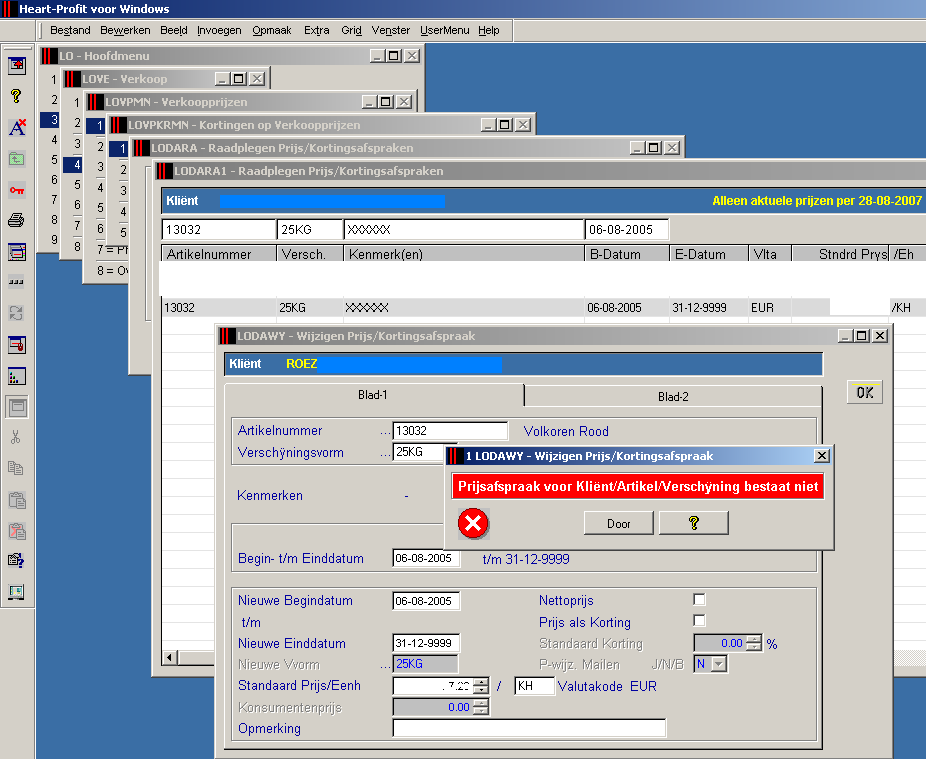Click the pressed blank-window icon in the sidebar
This screenshot has width=926, height=759.
[x=17, y=407]
